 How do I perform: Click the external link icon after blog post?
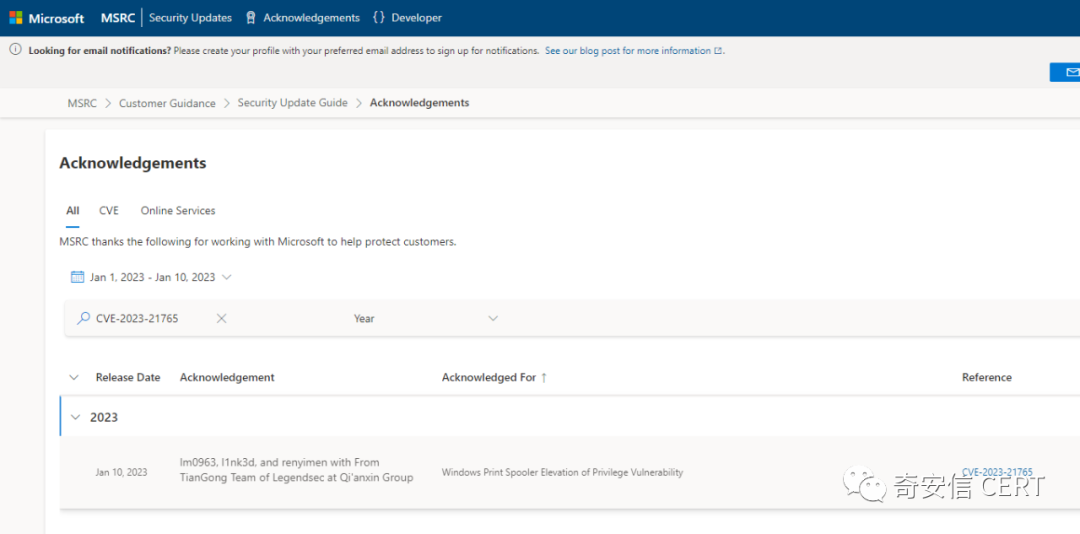[718, 51]
